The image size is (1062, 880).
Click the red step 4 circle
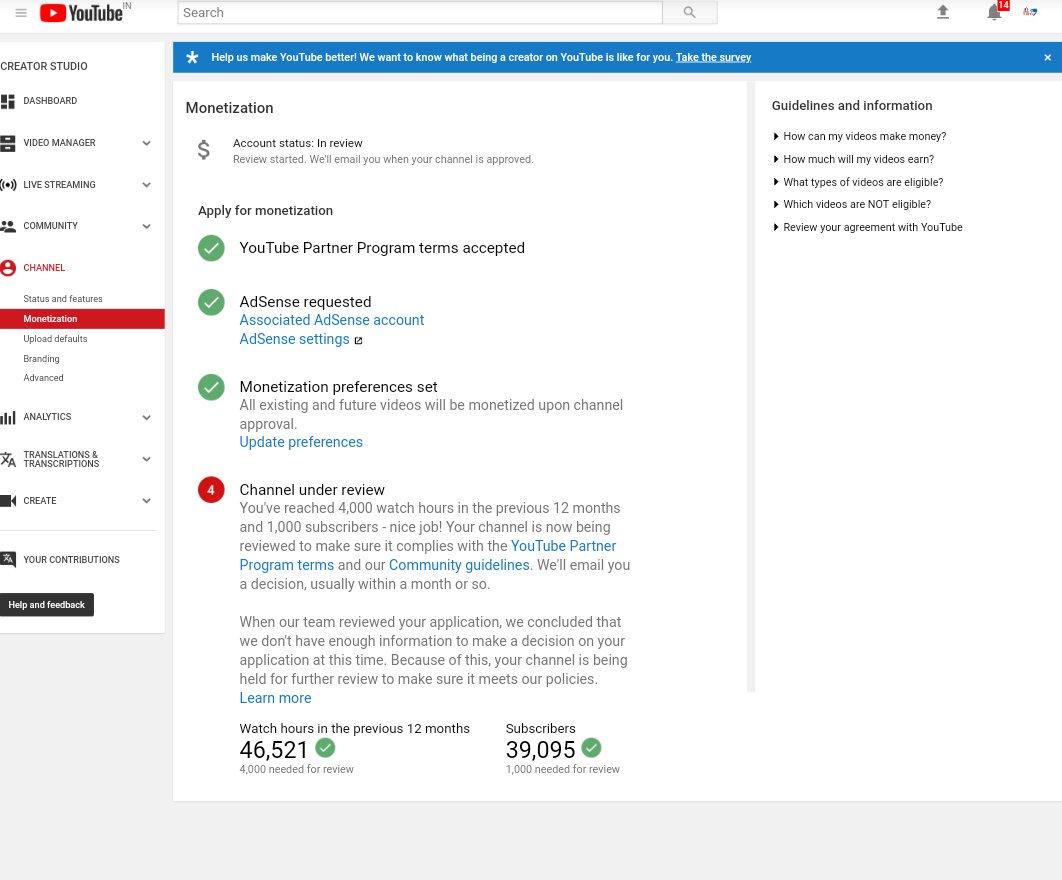tap(211, 490)
